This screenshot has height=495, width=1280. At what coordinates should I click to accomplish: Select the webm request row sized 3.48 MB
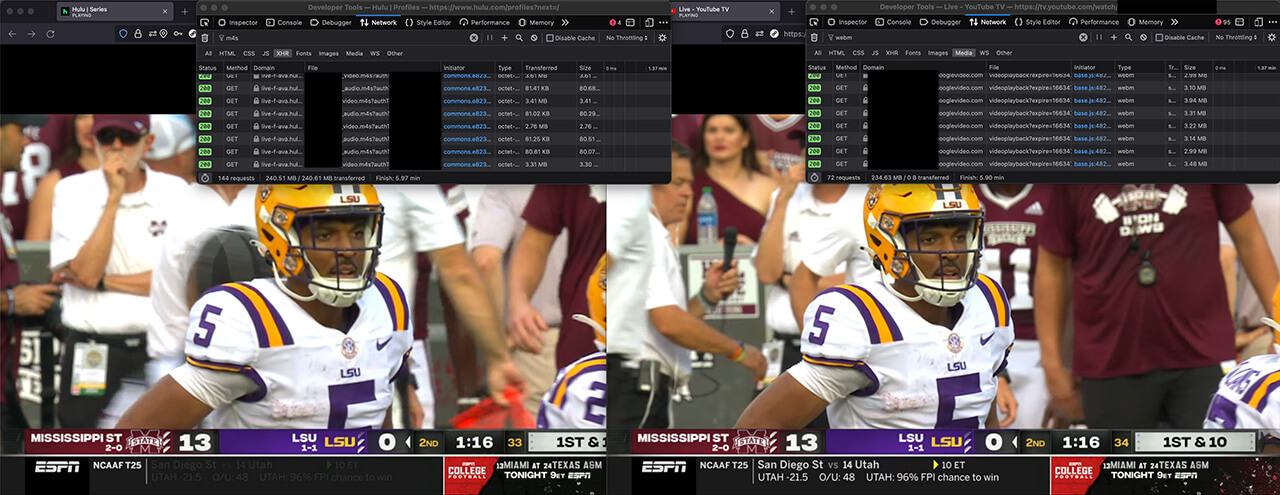1043,164
